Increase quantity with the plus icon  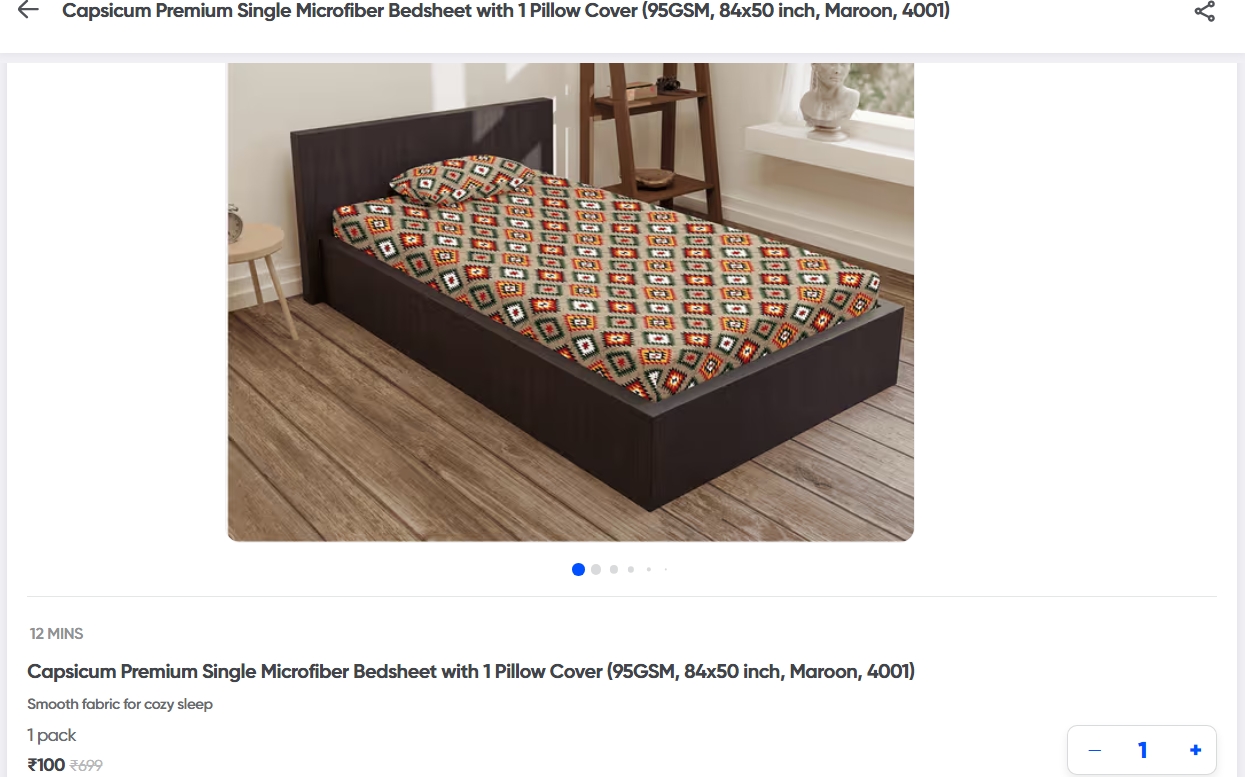(x=1195, y=750)
